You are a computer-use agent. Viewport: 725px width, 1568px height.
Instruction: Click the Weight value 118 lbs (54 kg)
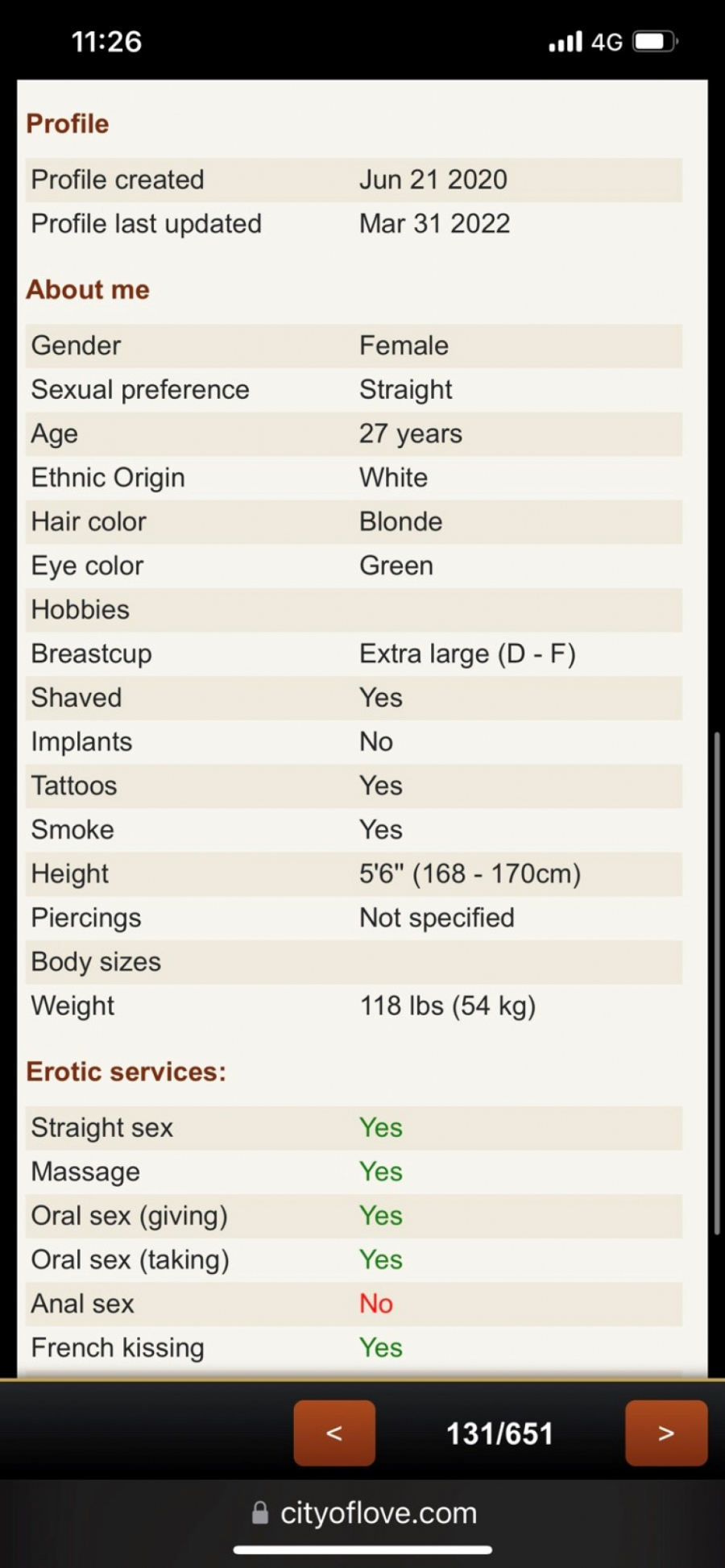click(447, 1006)
